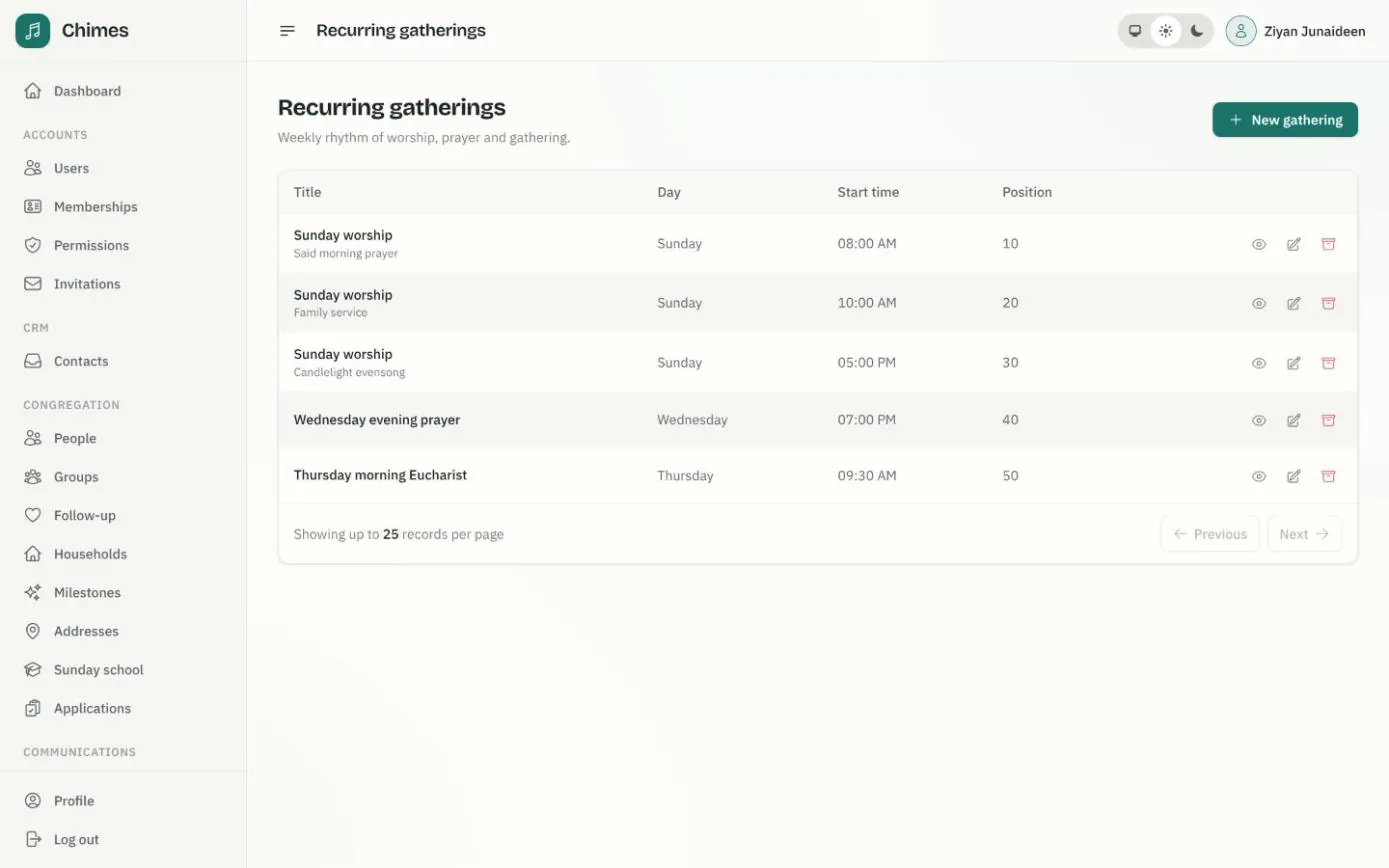Create a New gathering
The image size is (1389, 868).
[x=1285, y=120]
